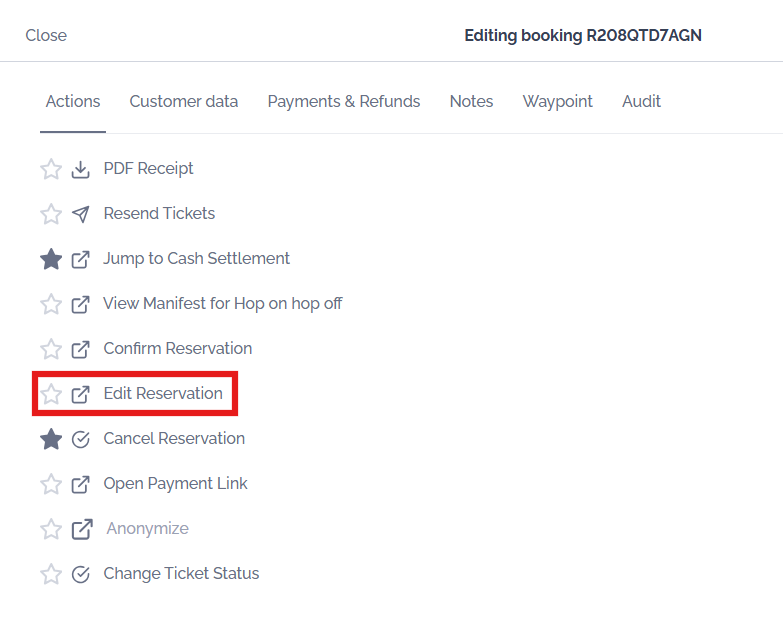Click the Anonymize external-link icon
This screenshot has height=623, width=783.
coord(82,529)
